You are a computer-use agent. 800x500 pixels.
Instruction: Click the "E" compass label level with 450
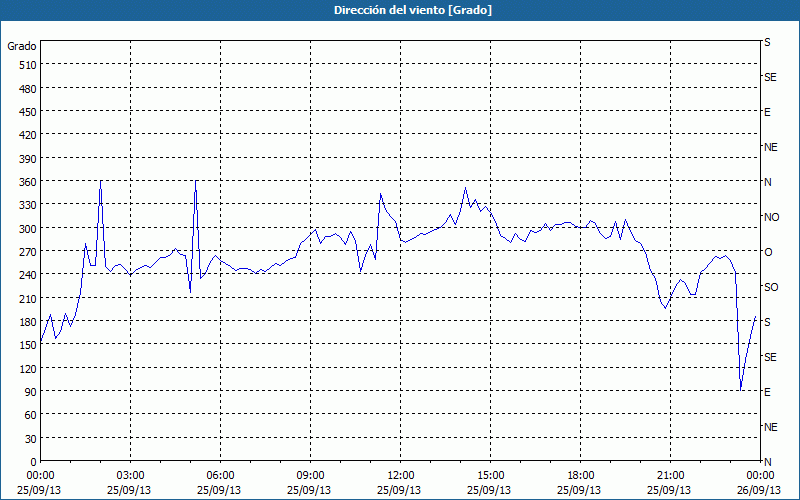click(767, 112)
